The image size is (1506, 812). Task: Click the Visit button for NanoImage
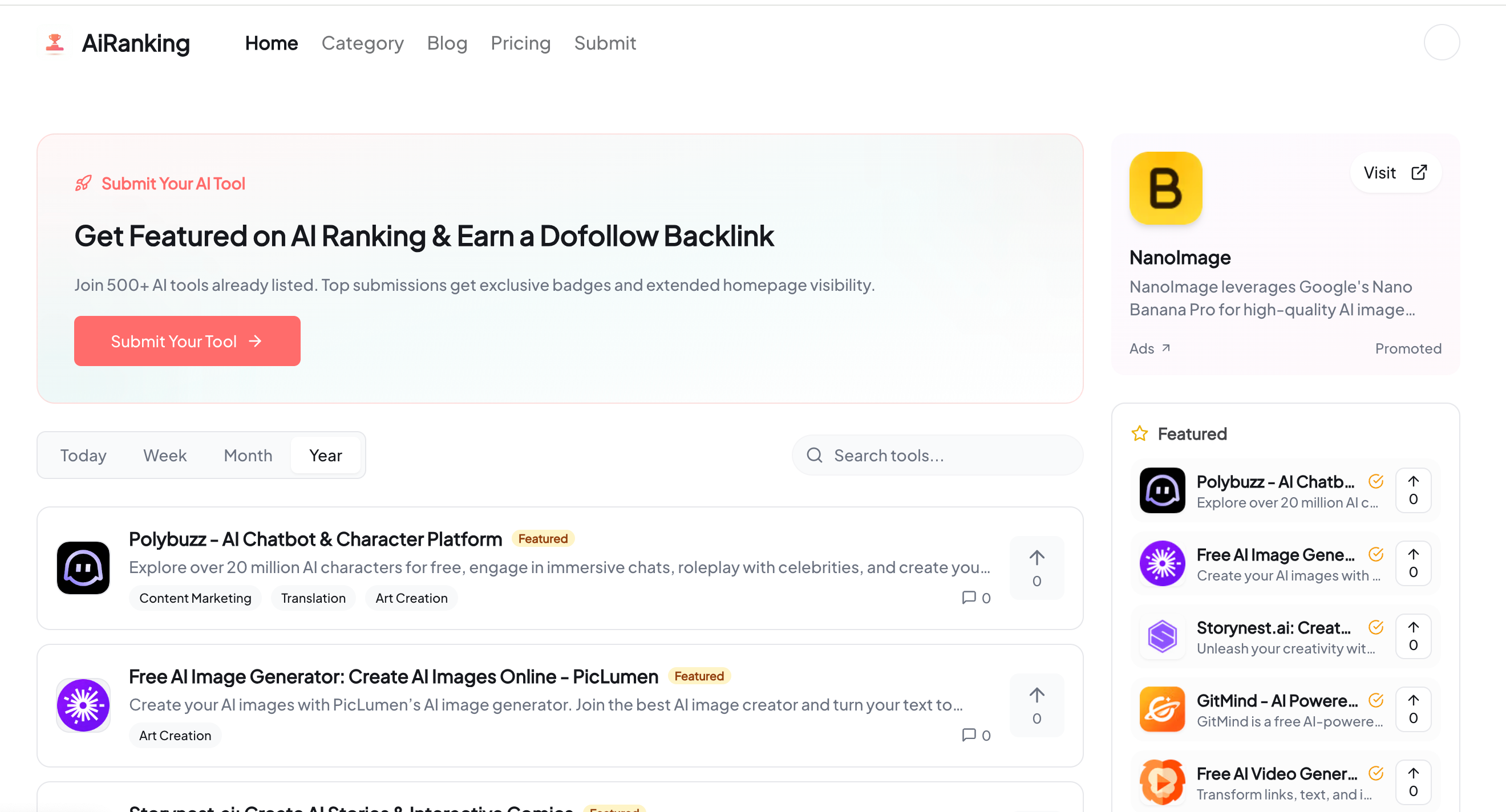[x=1395, y=172]
